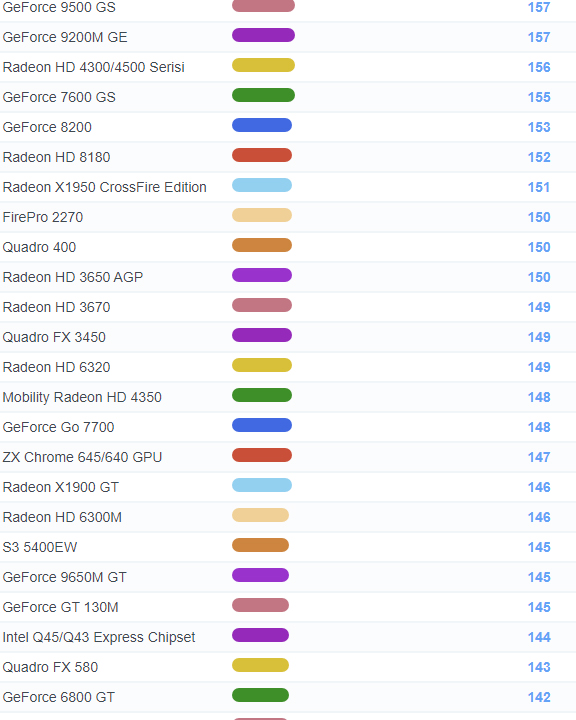
Task: Click the Quadro 400 orange bar
Action: 262,245
